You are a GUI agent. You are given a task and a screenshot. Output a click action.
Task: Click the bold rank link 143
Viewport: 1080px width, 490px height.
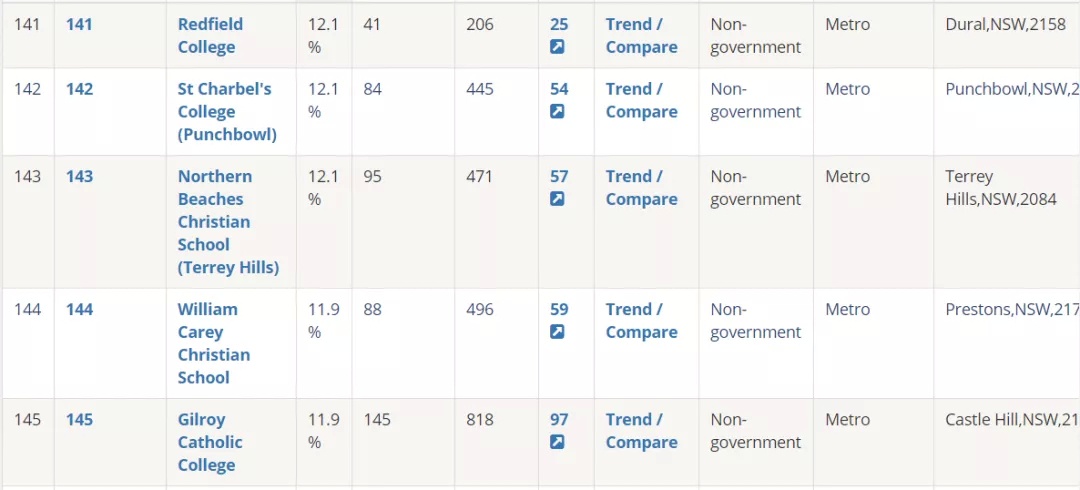tap(79, 177)
